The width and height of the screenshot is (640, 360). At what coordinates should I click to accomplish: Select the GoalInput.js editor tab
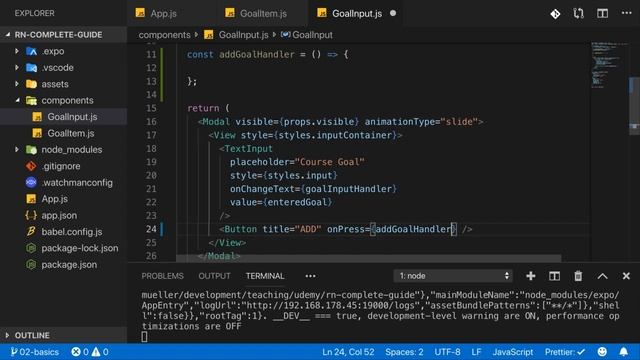pyautogui.click(x=356, y=13)
